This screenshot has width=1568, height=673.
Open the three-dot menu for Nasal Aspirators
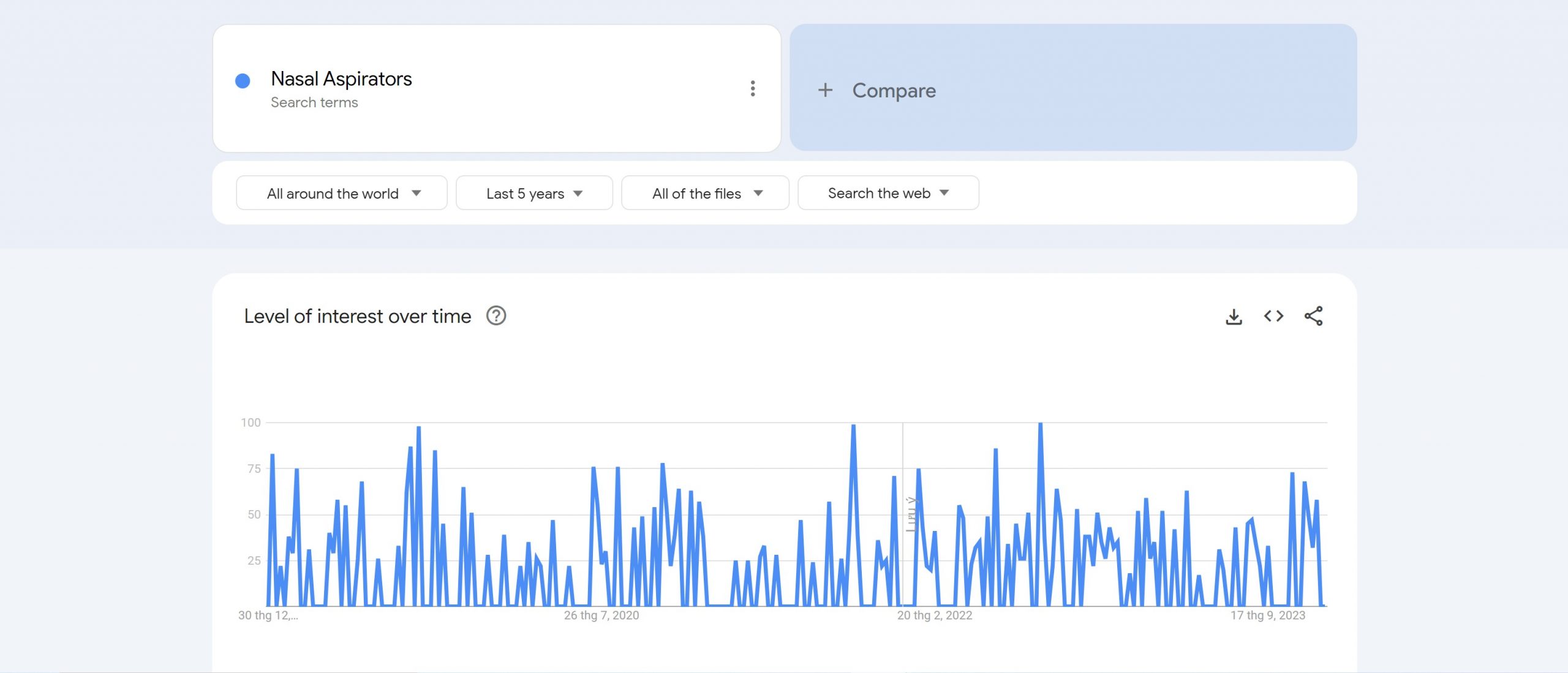[x=753, y=89]
